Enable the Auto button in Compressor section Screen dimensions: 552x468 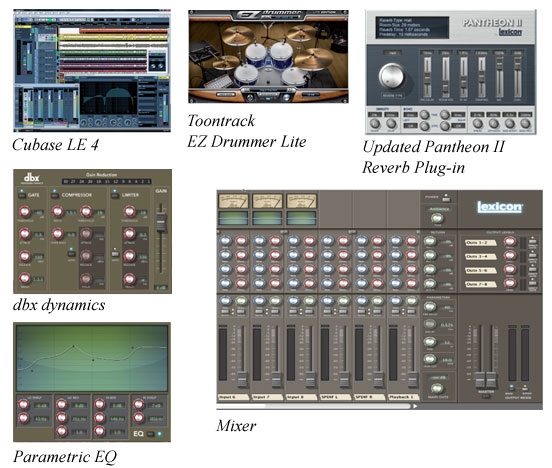[71, 253]
